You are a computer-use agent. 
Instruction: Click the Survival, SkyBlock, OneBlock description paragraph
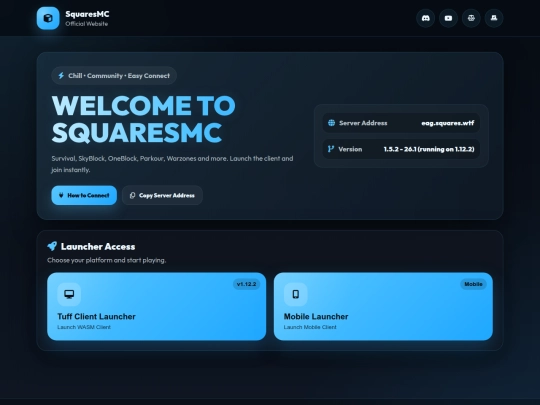(172, 164)
